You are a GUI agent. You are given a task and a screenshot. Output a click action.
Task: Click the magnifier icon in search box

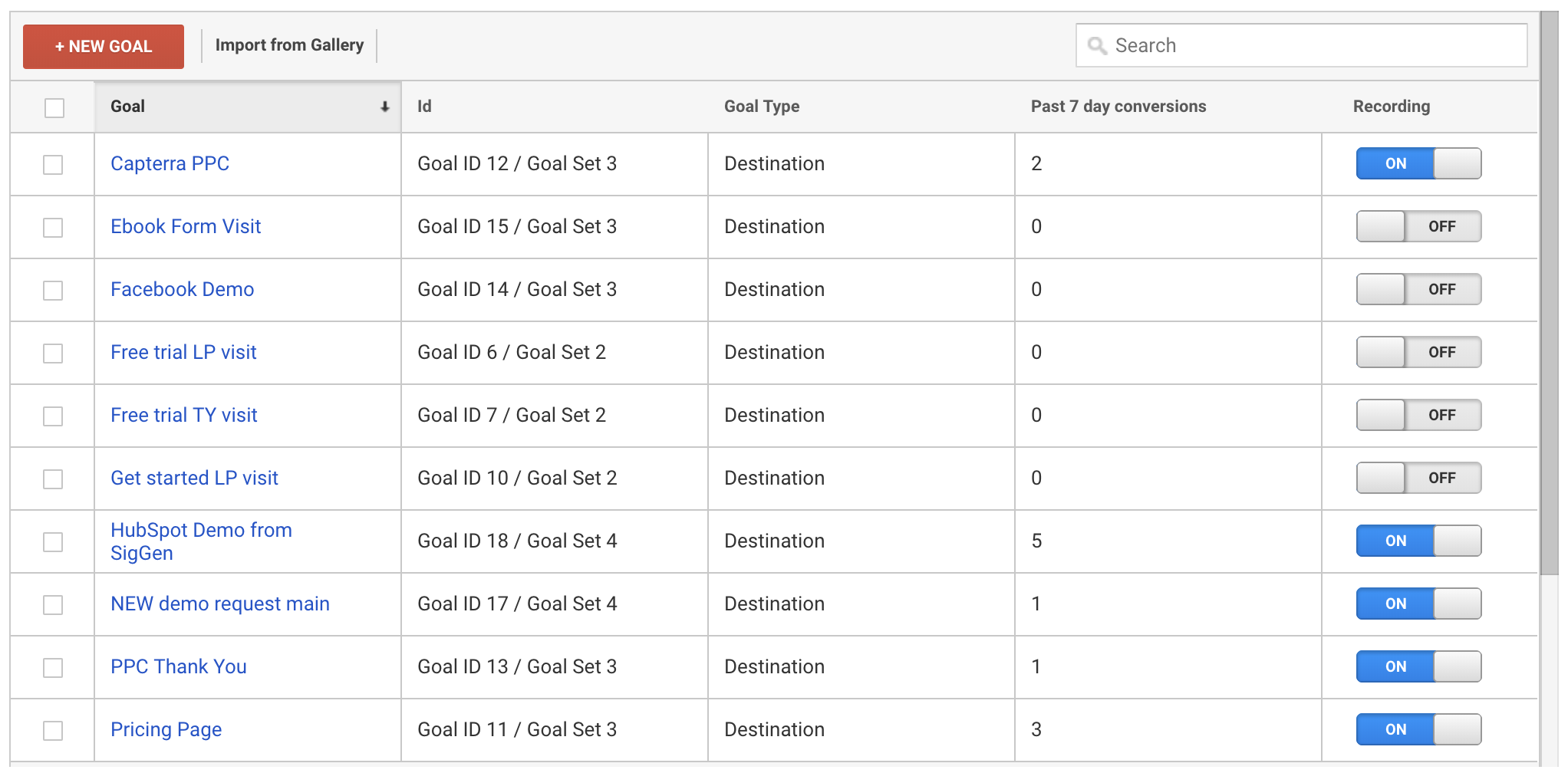tap(1097, 46)
